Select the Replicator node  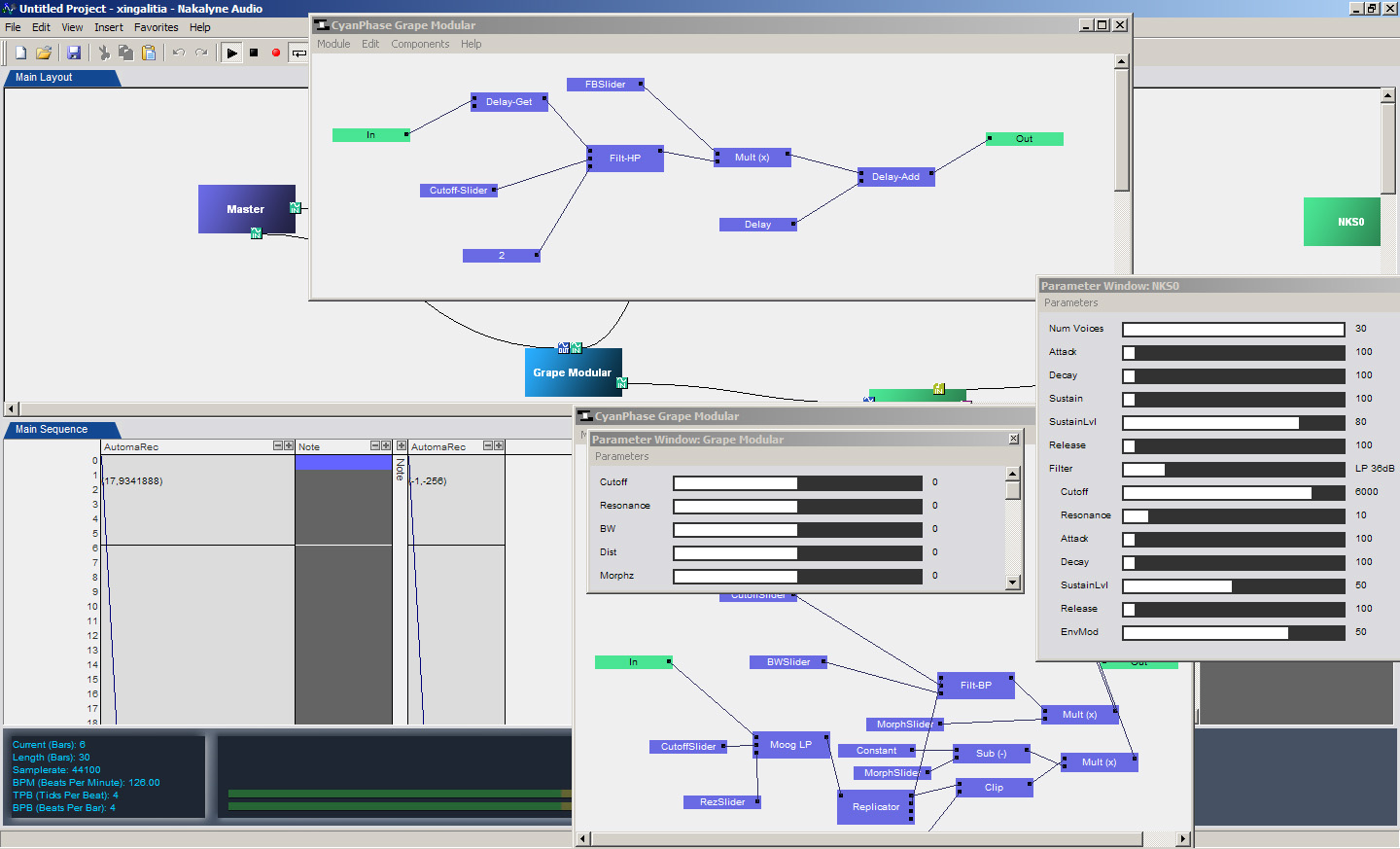(x=876, y=807)
